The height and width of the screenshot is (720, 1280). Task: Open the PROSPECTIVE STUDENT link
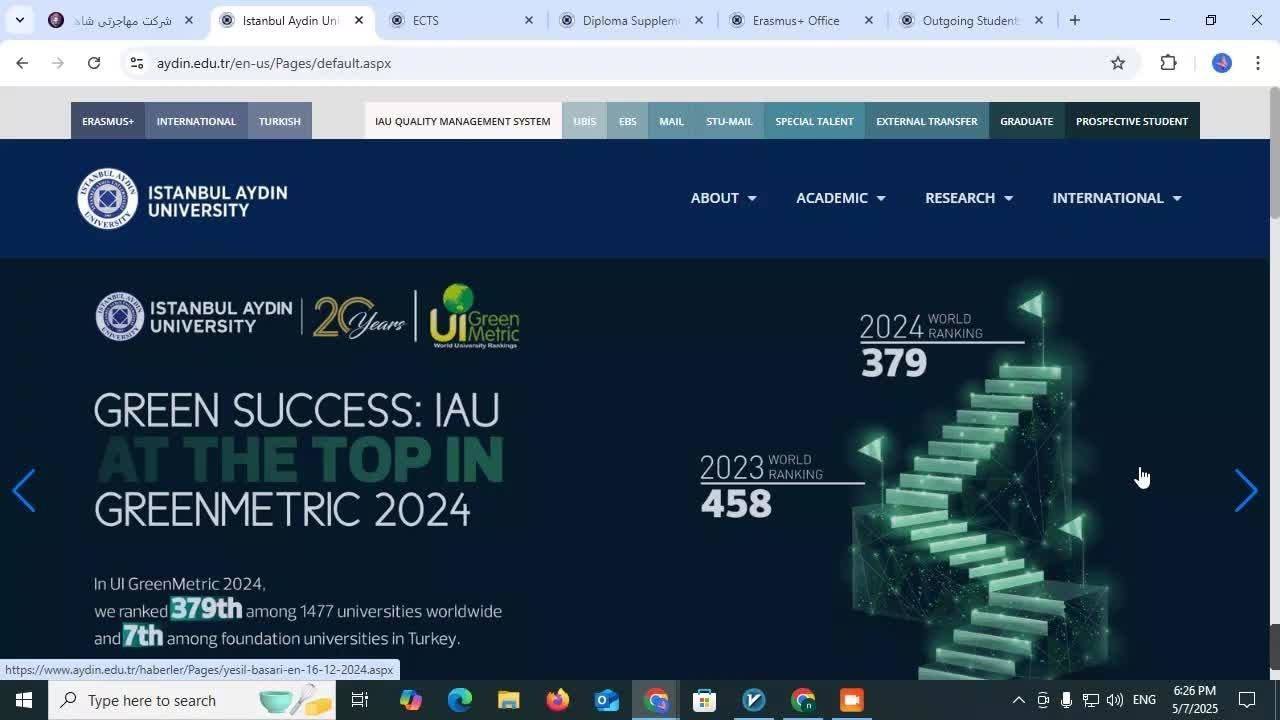[x=1131, y=121]
